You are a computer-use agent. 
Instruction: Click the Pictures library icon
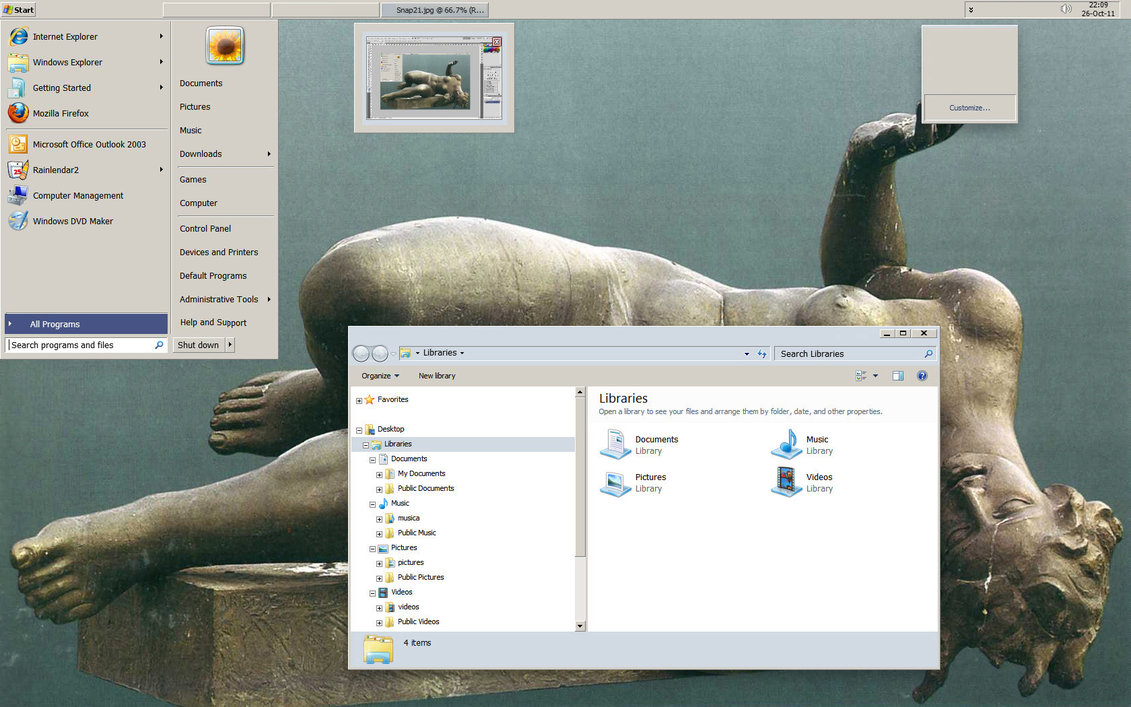pyautogui.click(x=616, y=482)
